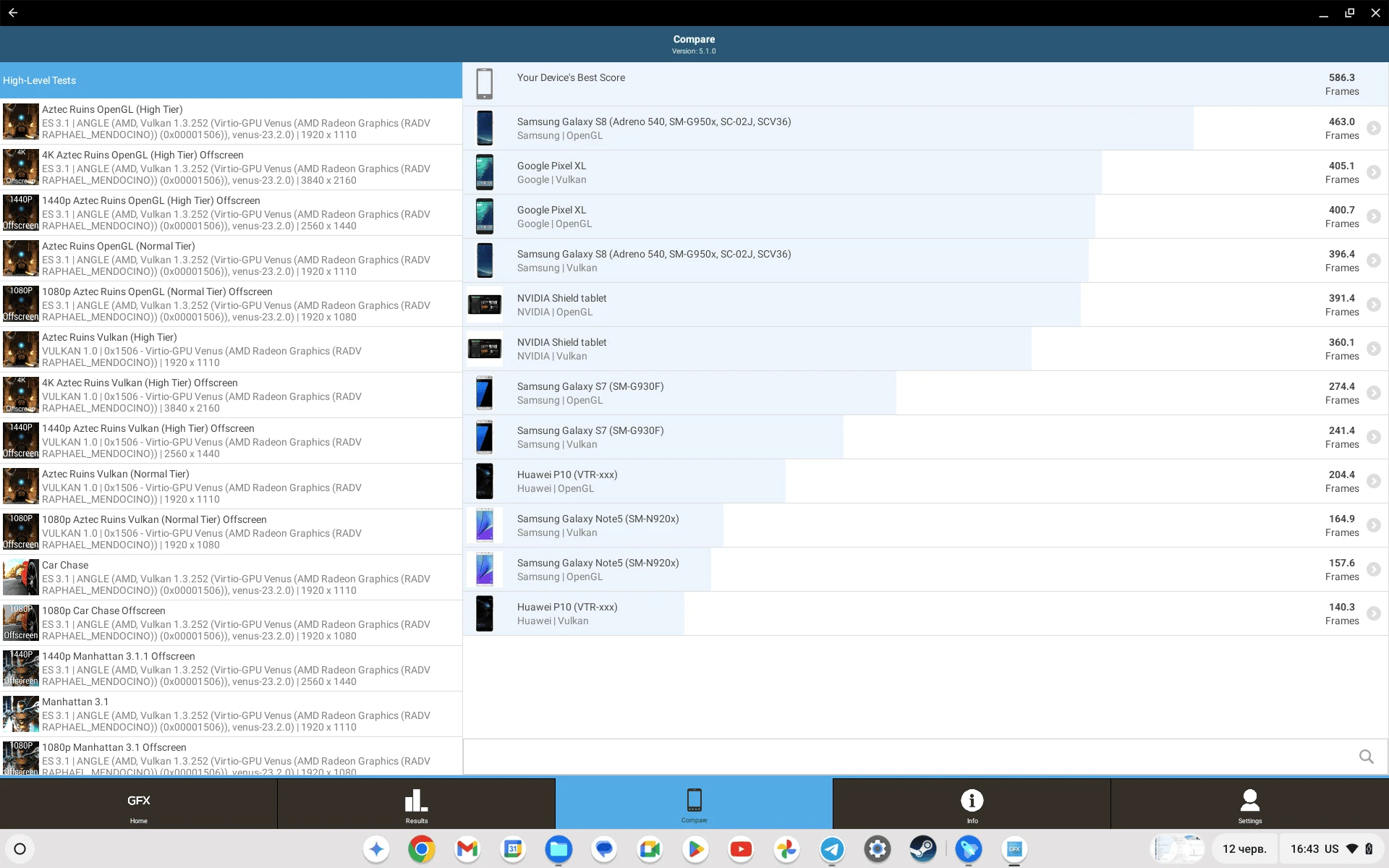Click the 586.3 Frames best score value

pyautogui.click(x=1341, y=84)
